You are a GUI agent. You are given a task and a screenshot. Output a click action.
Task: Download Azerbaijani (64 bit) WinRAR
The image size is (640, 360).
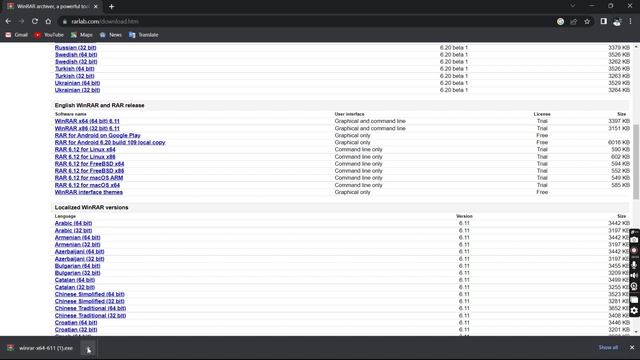80,252
